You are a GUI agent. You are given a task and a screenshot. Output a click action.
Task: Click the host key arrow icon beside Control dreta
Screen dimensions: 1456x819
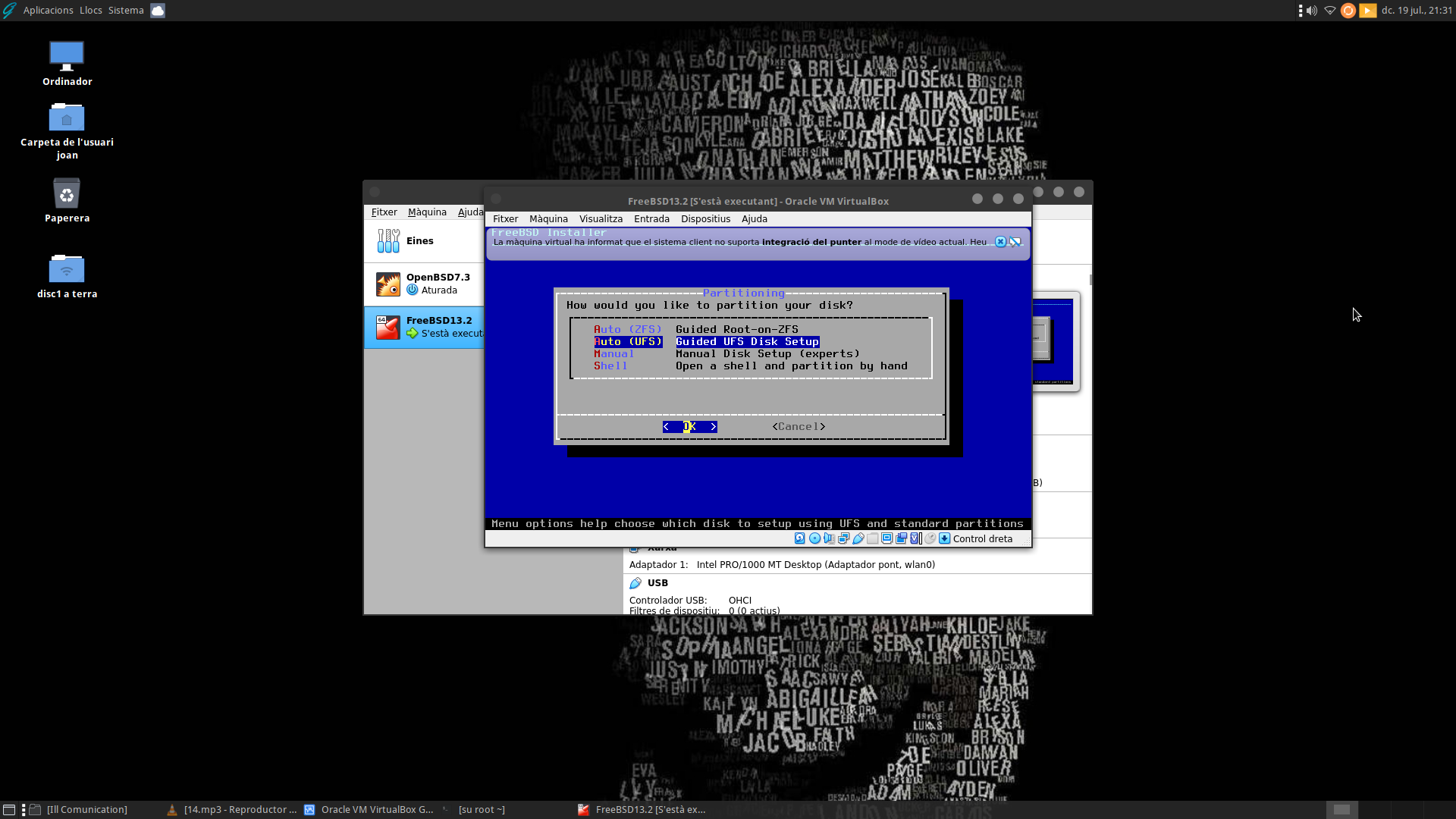(x=944, y=538)
